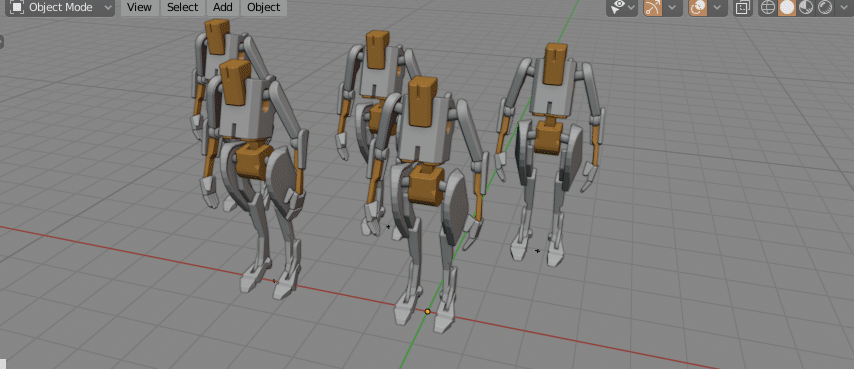
Task: Expand the selectability and visibility dropdown arrow
Action: [x=632, y=8]
